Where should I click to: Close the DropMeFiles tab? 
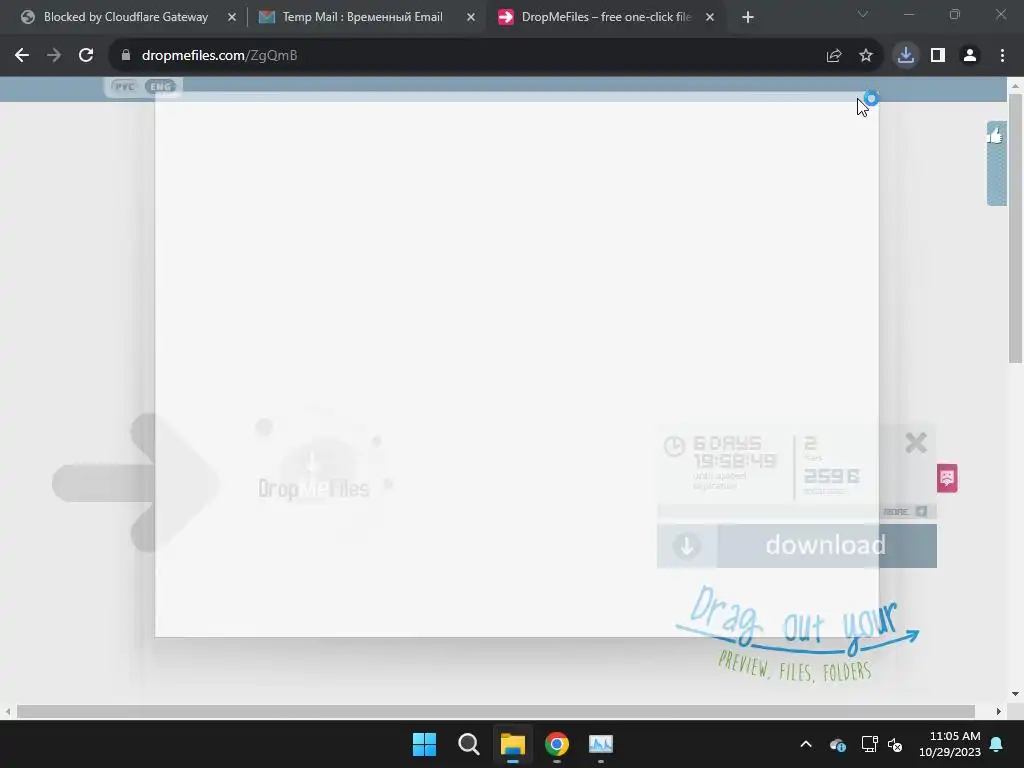pyautogui.click(x=710, y=17)
